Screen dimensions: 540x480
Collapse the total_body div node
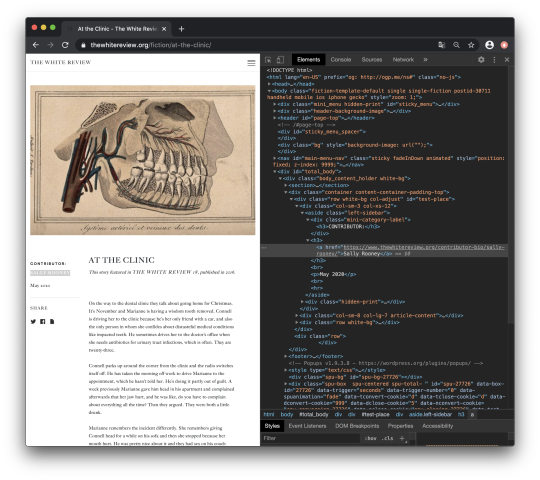(275, 171)
